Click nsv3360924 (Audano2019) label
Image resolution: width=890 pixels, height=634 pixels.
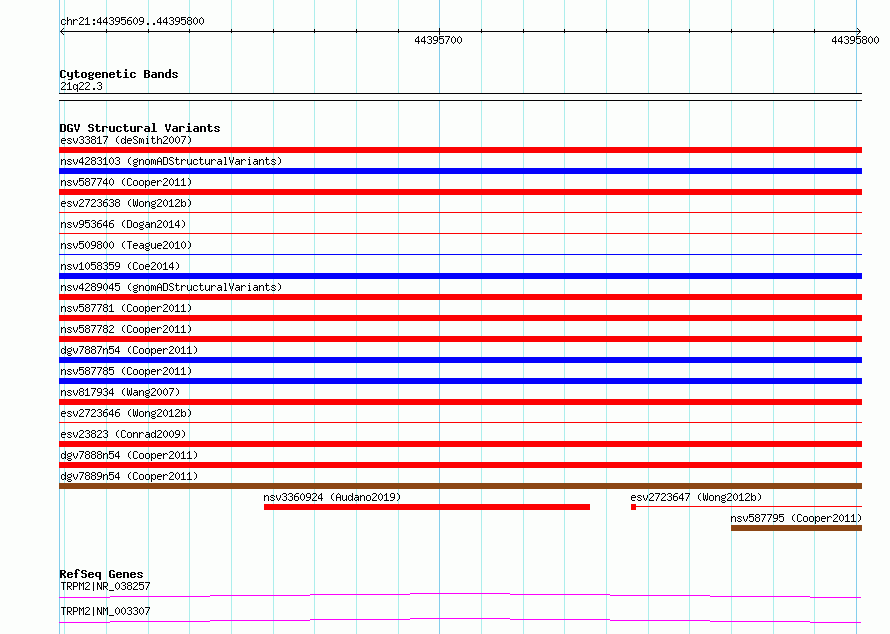click(332, 497)
